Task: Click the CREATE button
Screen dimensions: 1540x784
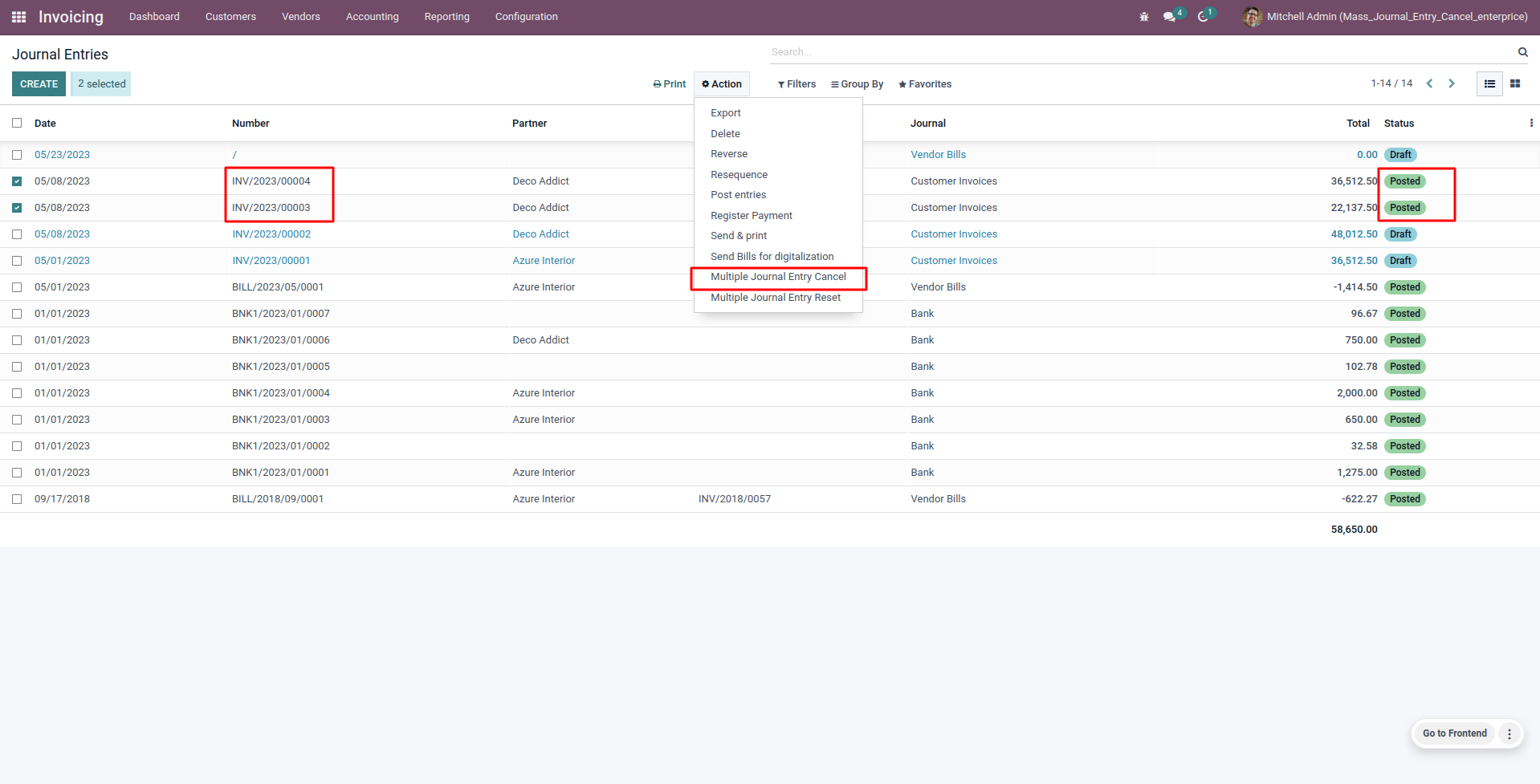Action: click(x=39, y=84)
